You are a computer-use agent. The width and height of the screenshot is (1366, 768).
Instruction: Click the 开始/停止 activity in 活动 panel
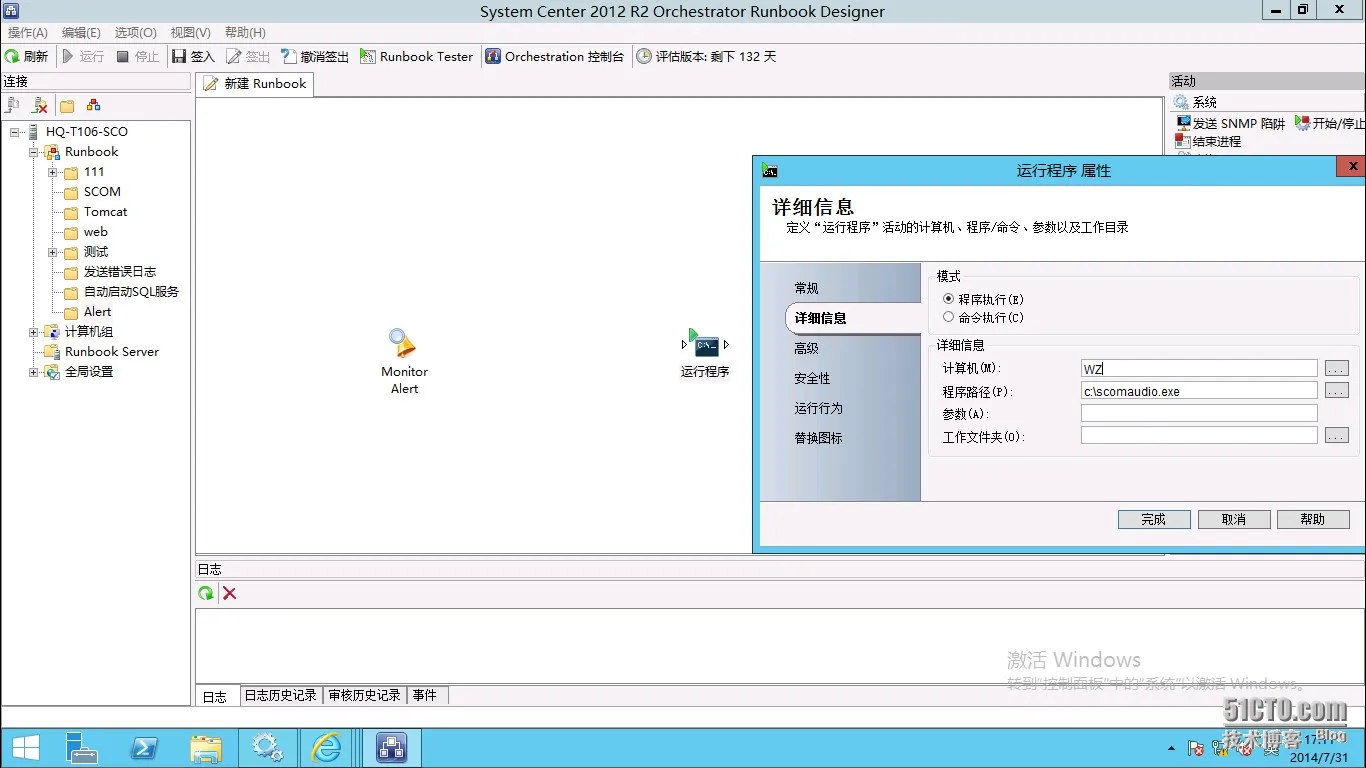1330,123
